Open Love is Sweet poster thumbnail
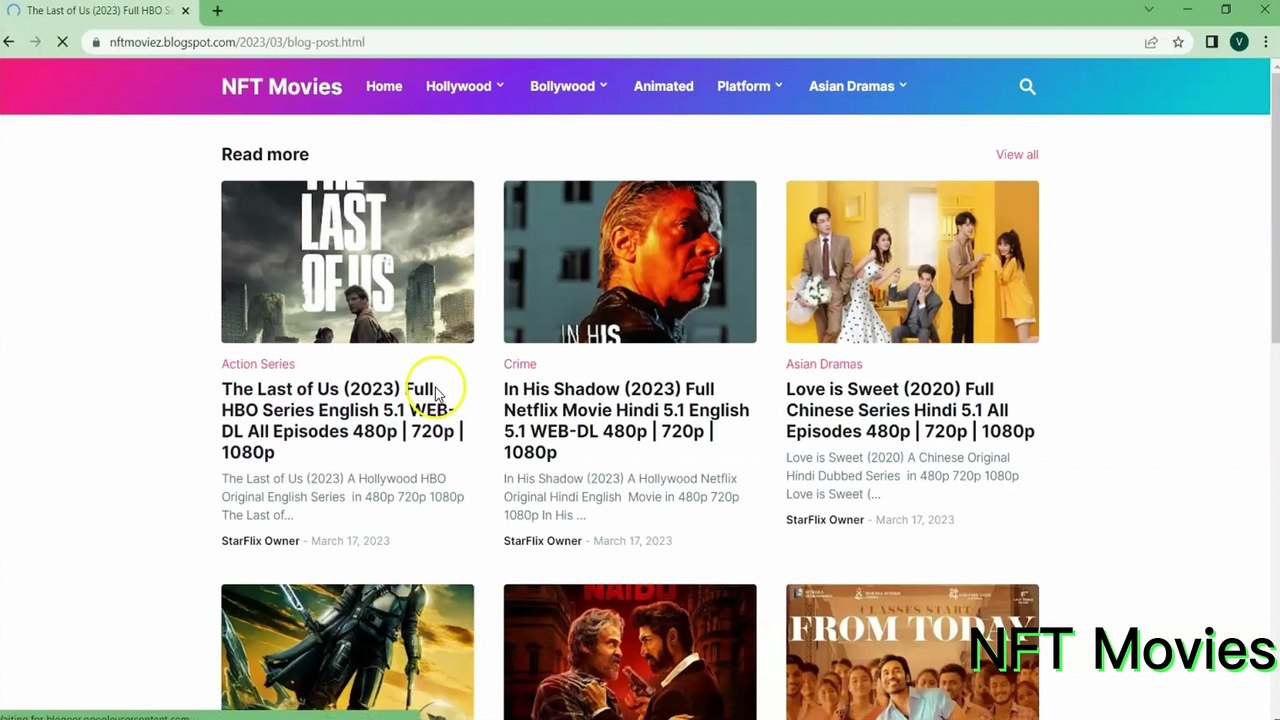 click(912, 262)
